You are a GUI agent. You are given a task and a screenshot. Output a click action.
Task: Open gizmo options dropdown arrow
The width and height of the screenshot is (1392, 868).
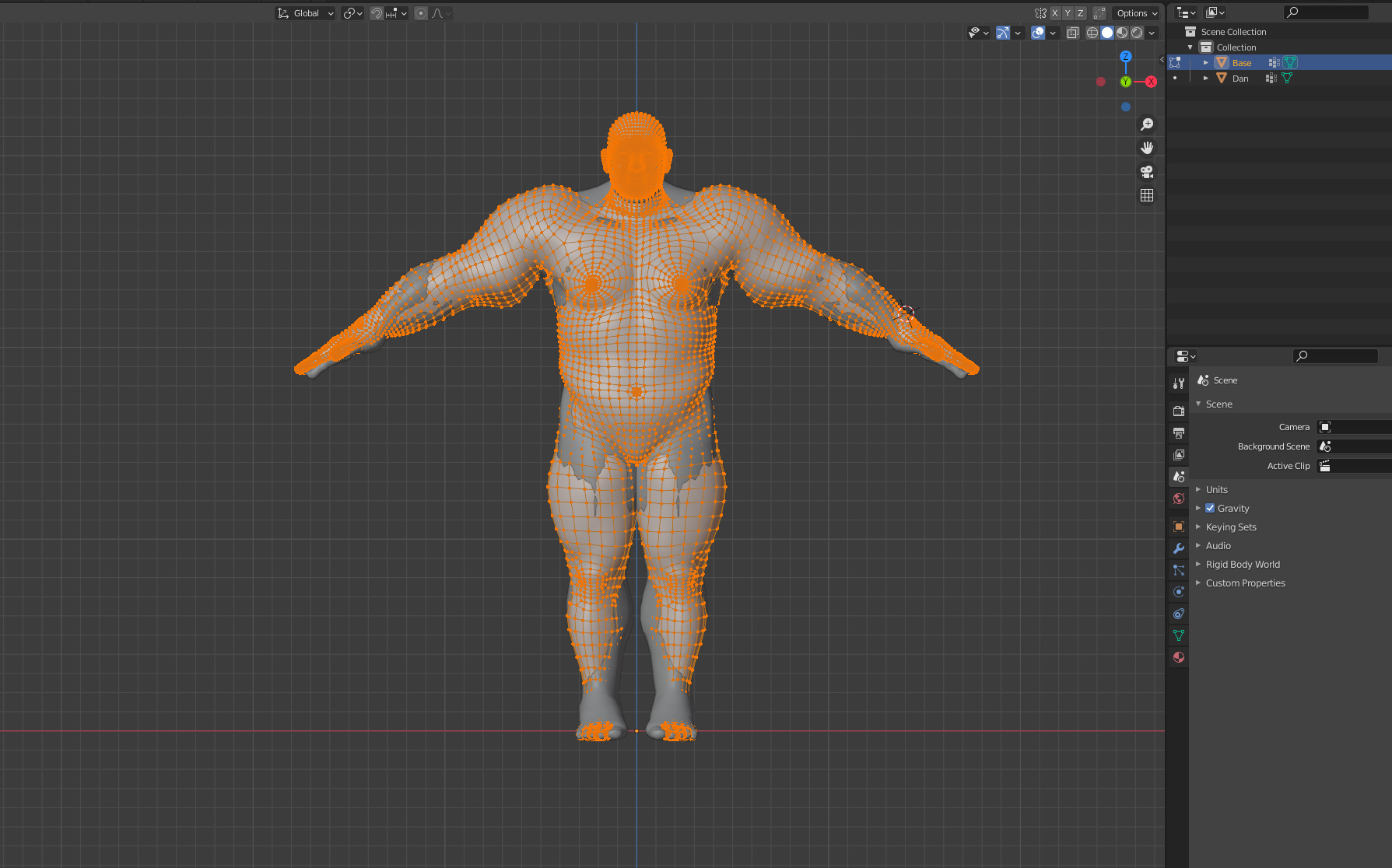point(1018,33)
